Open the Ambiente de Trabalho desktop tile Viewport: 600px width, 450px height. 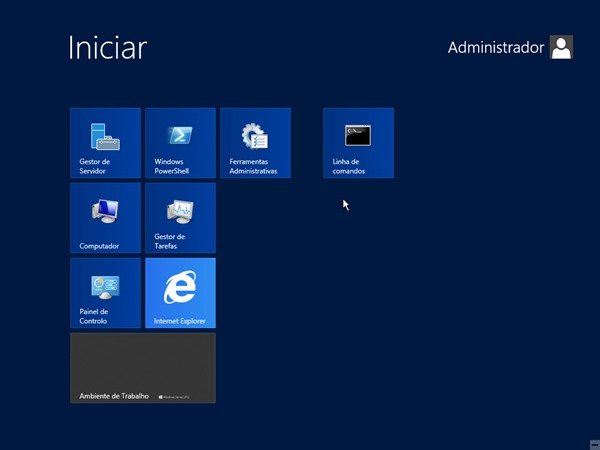[143, 368]
